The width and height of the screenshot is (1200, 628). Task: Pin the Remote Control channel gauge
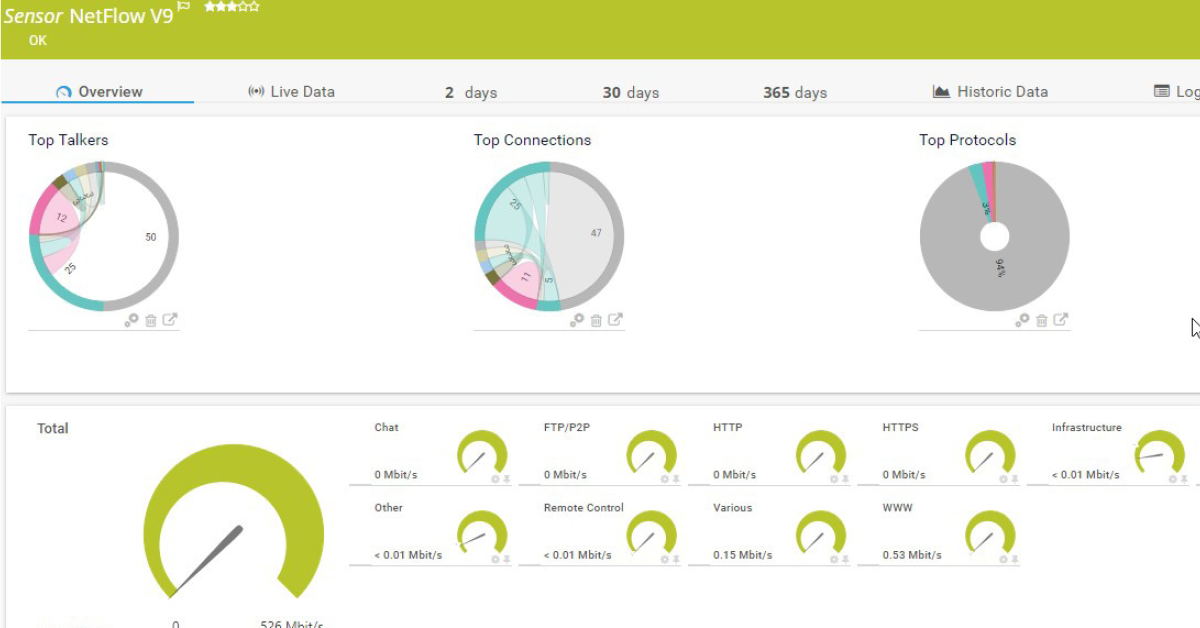(x=676, y=559)
